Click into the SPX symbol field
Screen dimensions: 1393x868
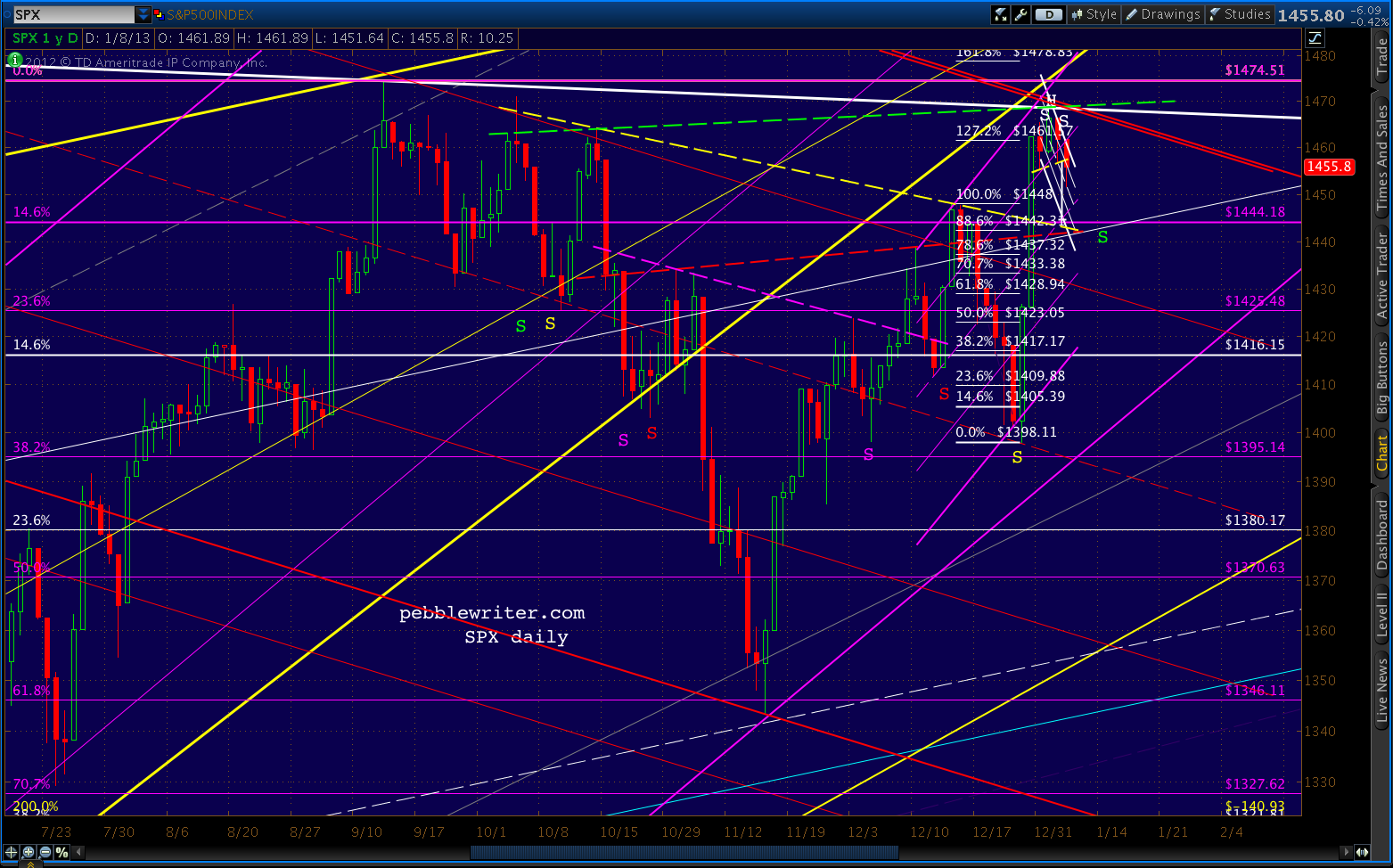(73, 14)
